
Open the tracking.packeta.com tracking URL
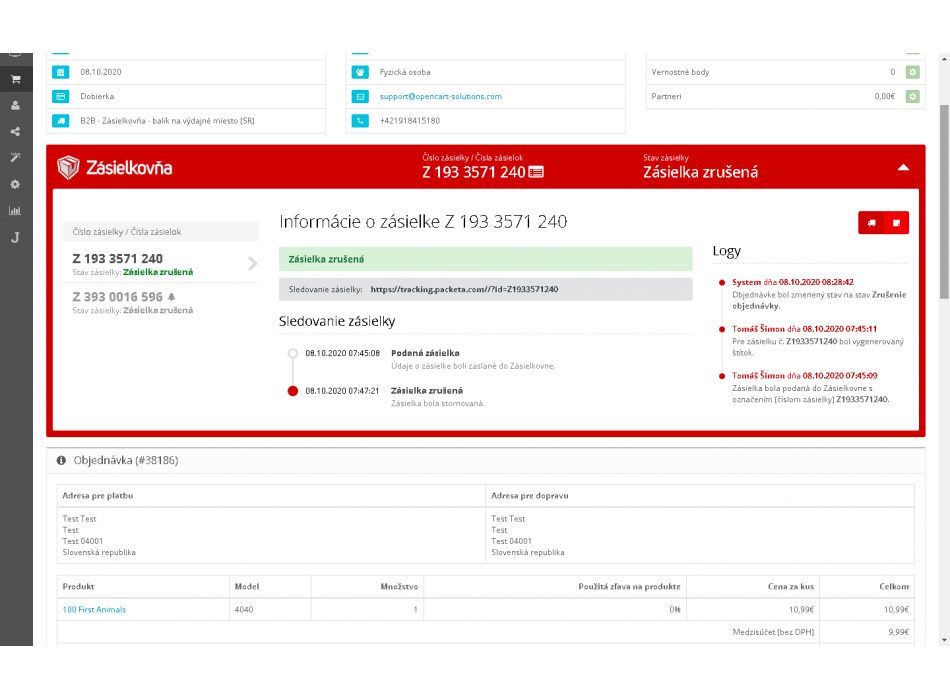pyautogui.click(x=464, y=290)
